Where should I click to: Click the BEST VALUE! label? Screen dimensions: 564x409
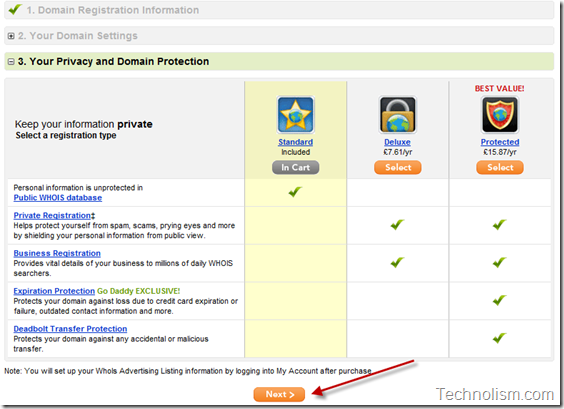(500, 88)
